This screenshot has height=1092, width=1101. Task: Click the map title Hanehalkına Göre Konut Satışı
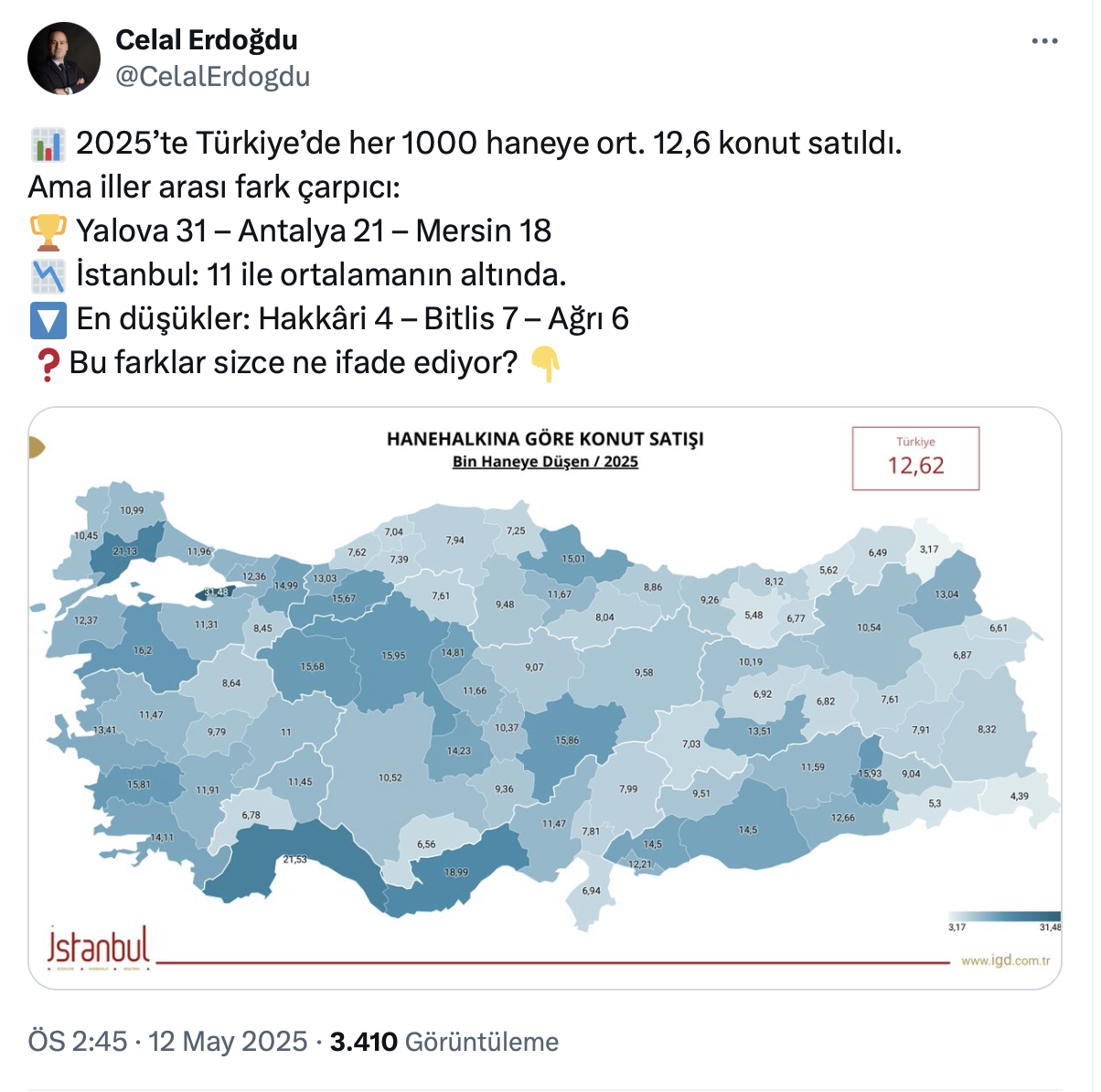[x=545, y=439]
